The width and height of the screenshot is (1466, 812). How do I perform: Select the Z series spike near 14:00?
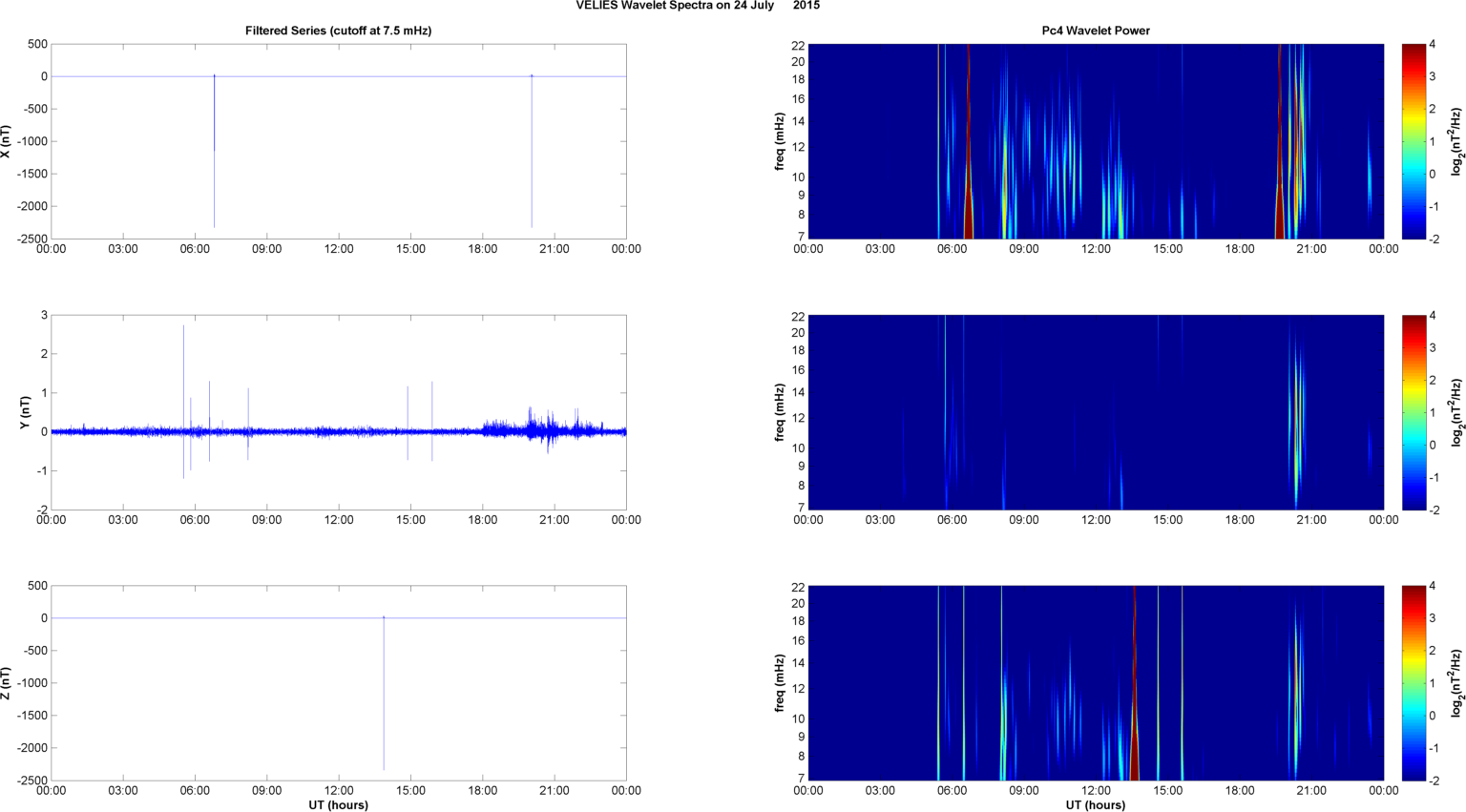coord(384,697)
